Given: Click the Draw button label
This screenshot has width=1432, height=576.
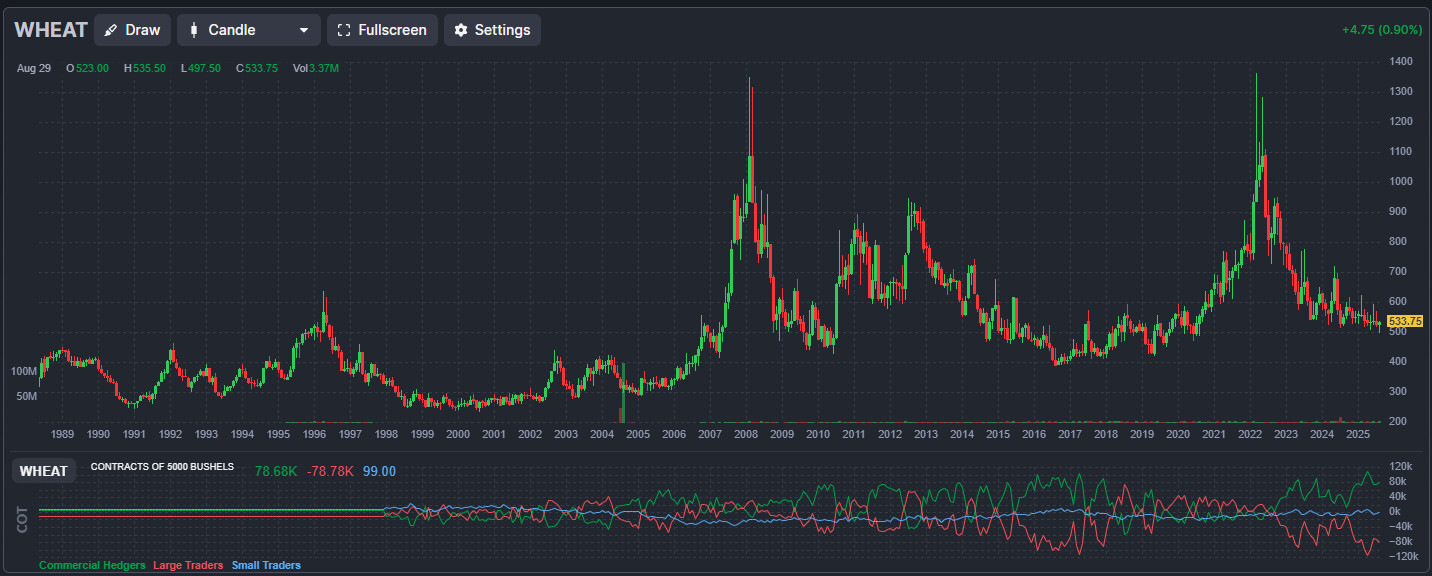Looking at the screenshot, I should (x=143, y=30).
